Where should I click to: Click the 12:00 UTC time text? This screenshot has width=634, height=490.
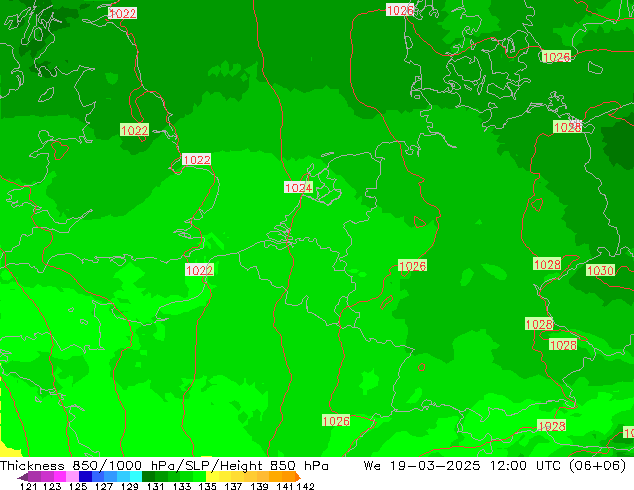point(528,466)
